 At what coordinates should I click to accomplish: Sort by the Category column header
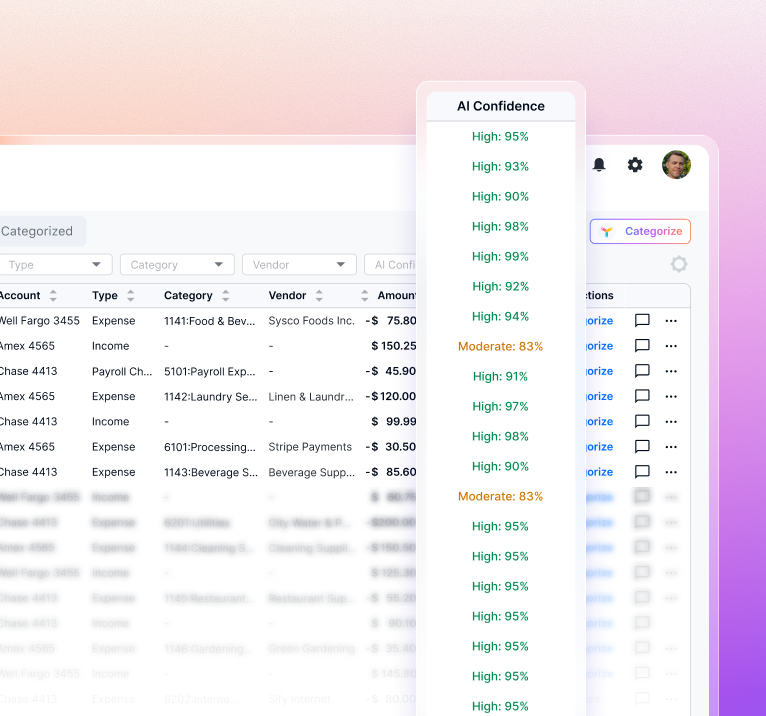click(225, 296)
